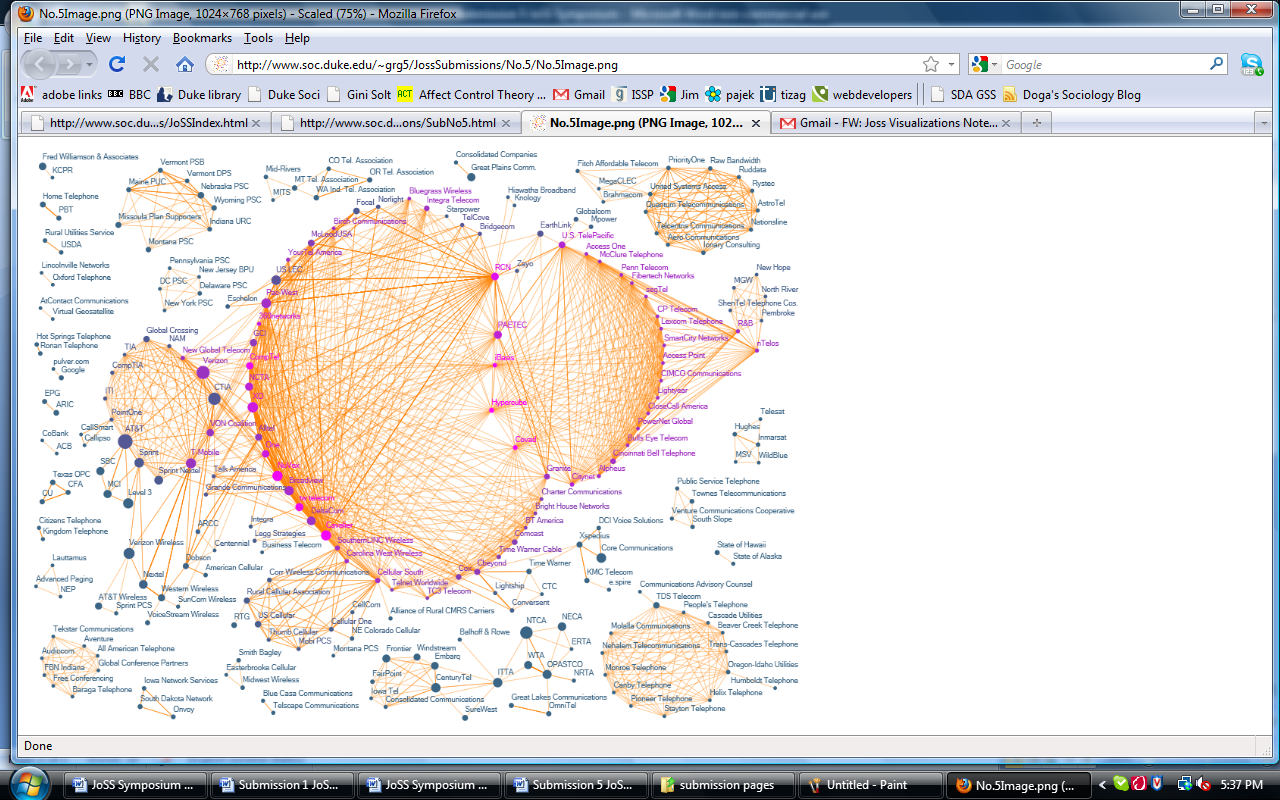Click the search magnifier icon
1280x800 pixels.
pyautogui.click(x=1216, y=64)
